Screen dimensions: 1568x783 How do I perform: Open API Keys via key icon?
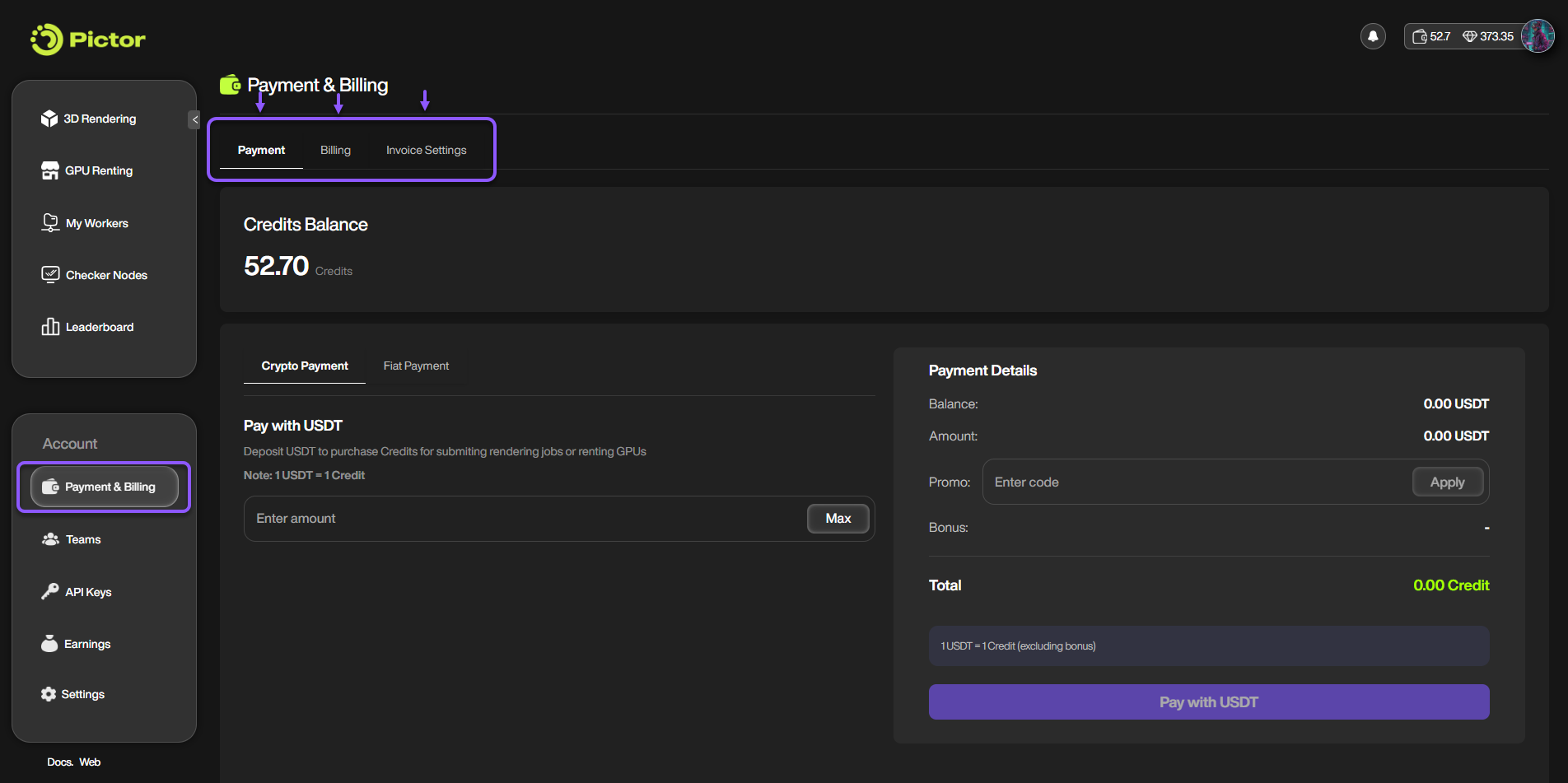pyautogui.click(x=49, y=592)
